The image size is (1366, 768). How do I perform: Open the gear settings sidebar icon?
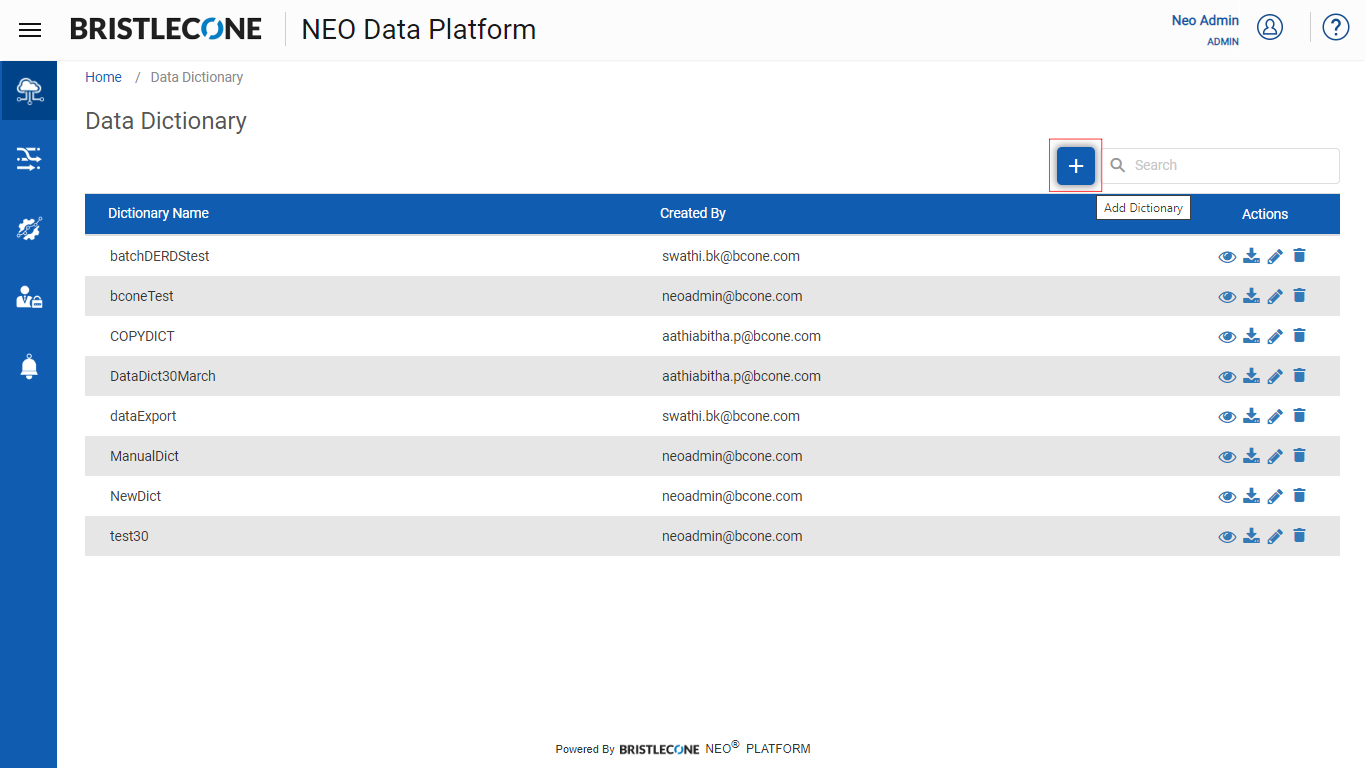point(29,228)
